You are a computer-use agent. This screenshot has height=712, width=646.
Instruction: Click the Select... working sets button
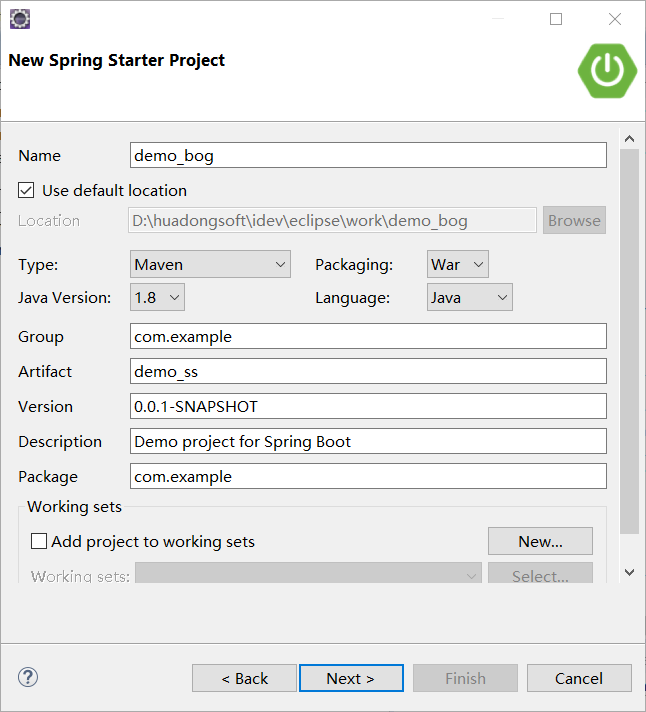pos(540,573)
